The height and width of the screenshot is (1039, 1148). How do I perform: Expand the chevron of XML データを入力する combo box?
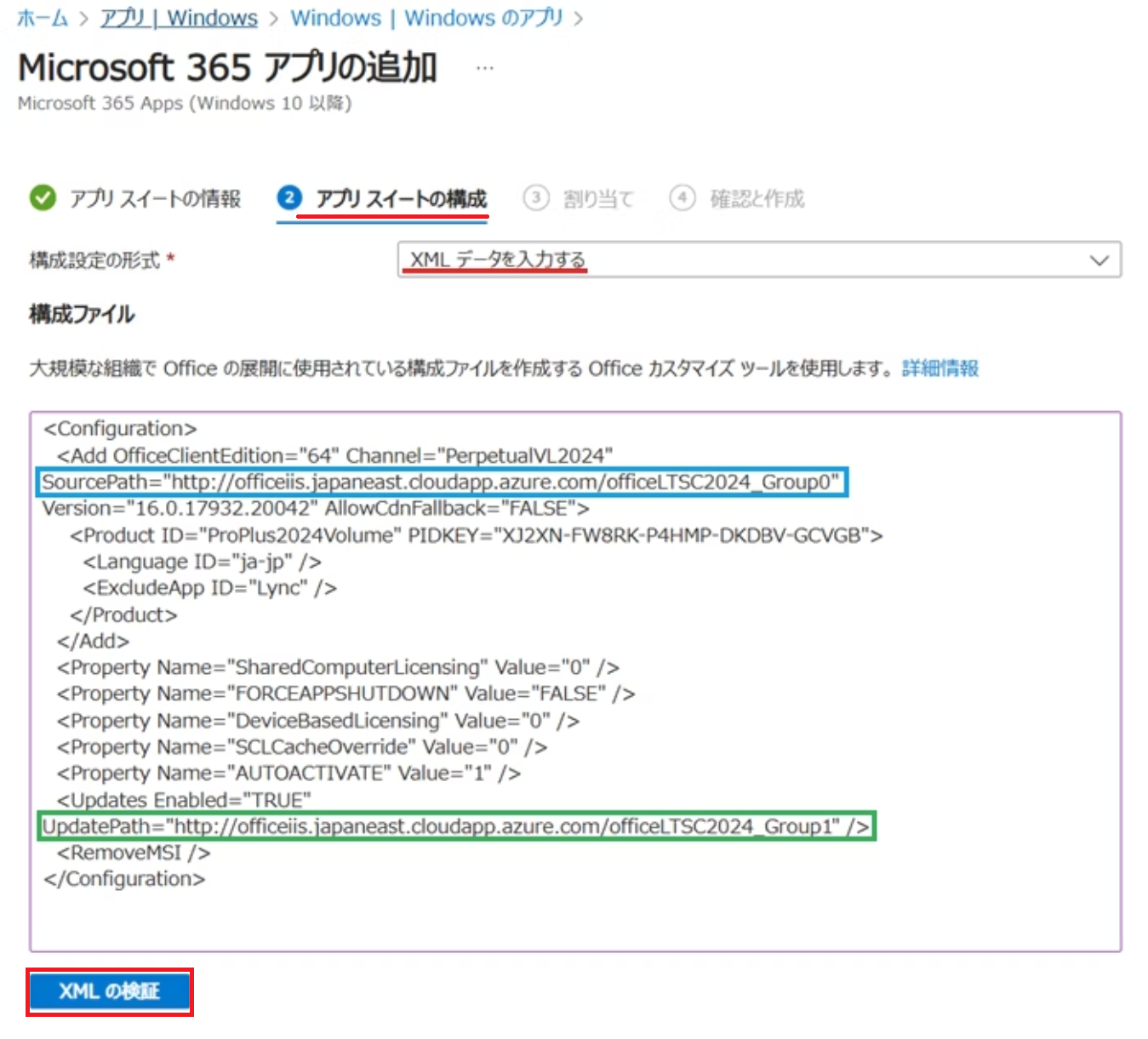coord(1099,260)
